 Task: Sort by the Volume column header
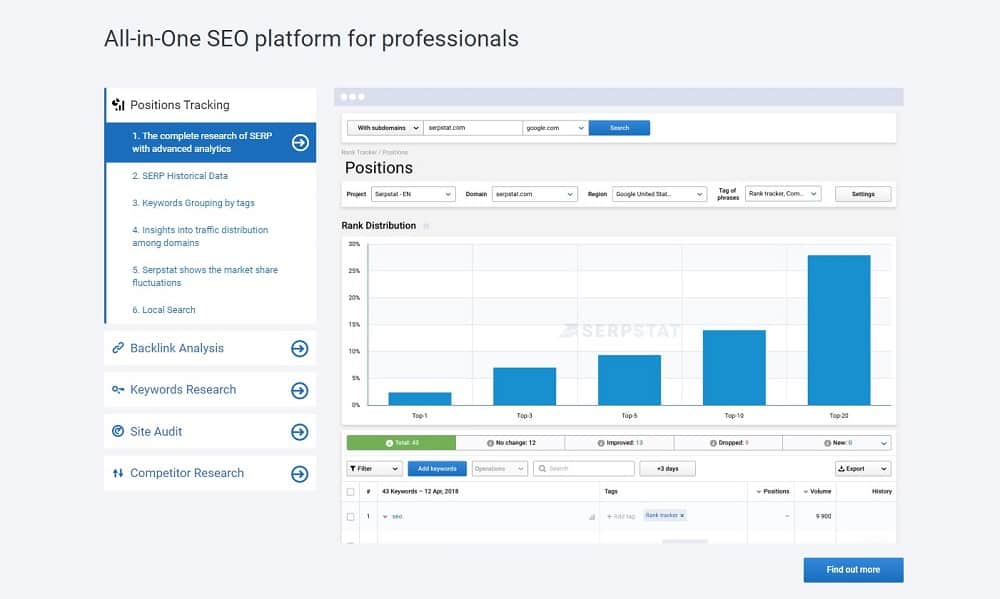point(817,491)
